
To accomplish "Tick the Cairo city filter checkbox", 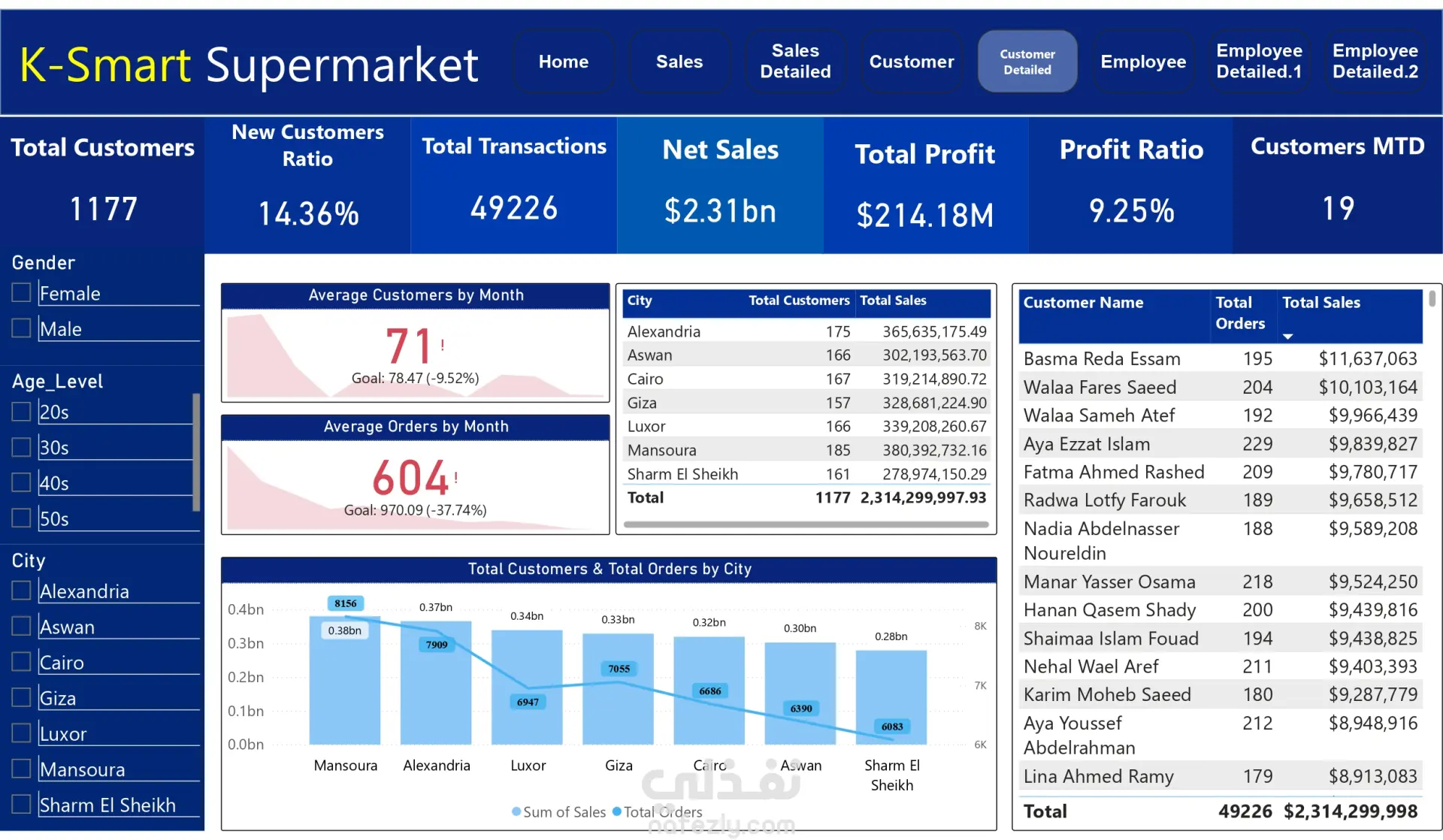I will pos(22,662).
